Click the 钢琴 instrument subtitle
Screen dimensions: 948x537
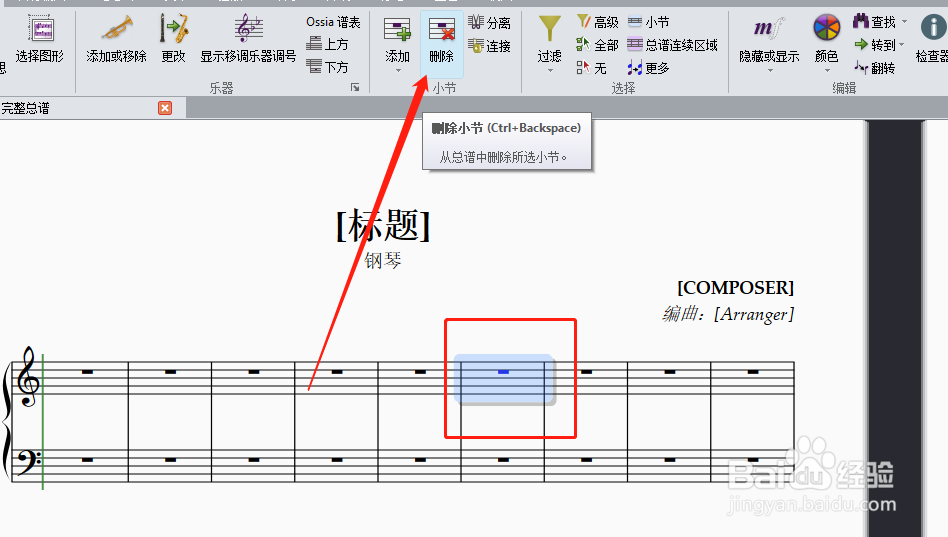click(x=383, y=261)
